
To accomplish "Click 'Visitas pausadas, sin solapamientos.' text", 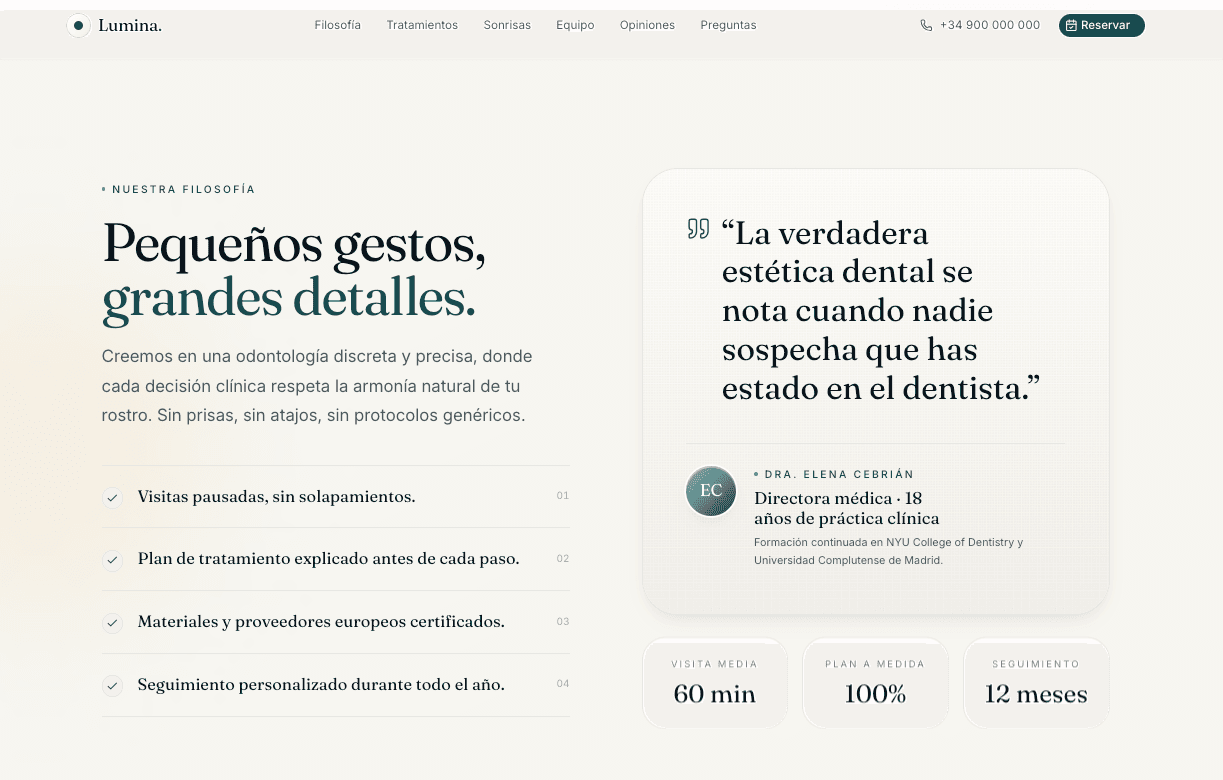I will tap(276, 496).
